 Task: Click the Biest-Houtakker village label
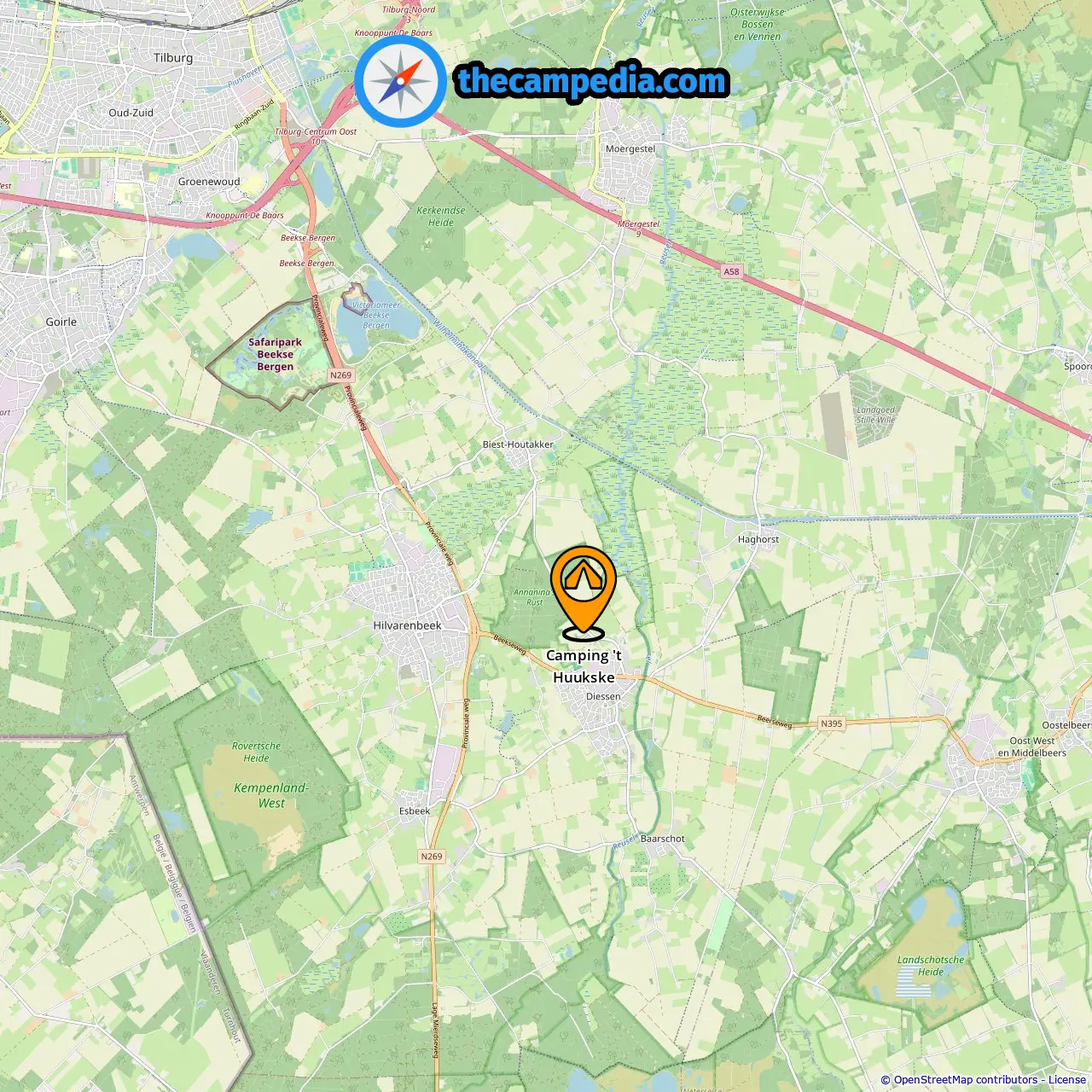coord(518,444)
